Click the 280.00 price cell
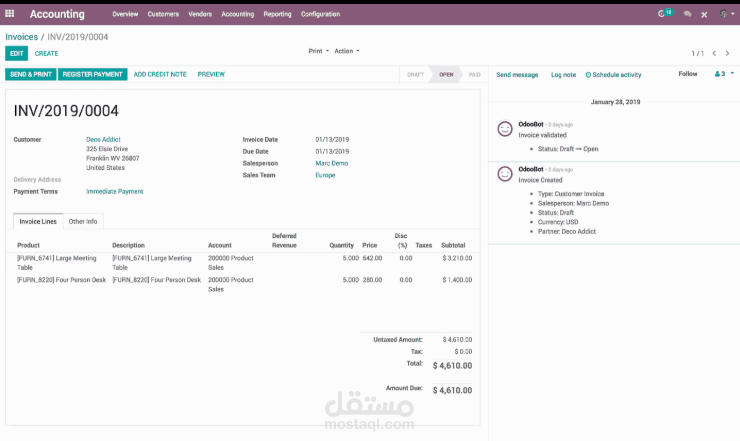Viewport: 740px width, 441px height. pyautogui.click(x=372, y=280)
